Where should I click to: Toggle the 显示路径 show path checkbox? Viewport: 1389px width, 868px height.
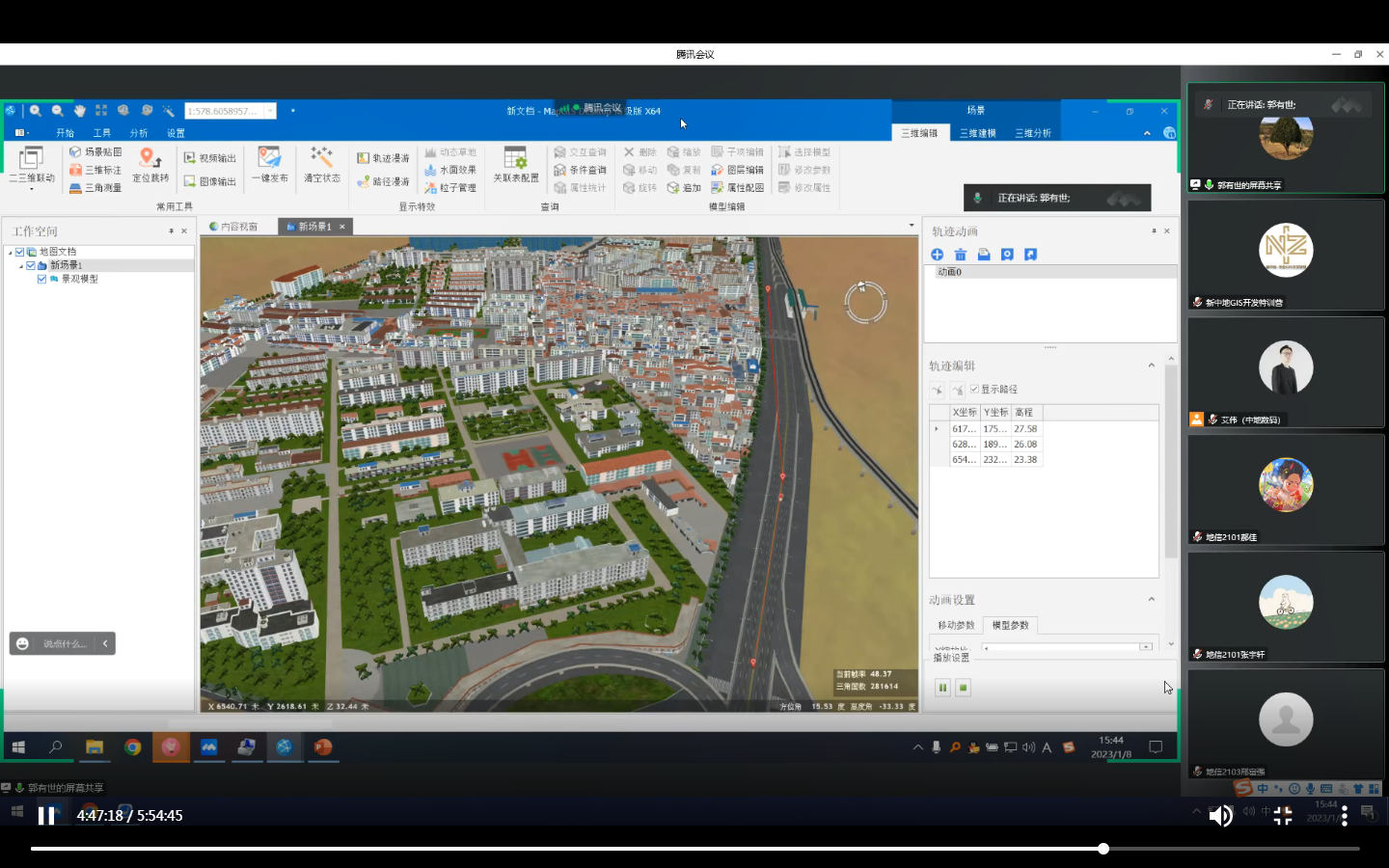pos(974,390)
